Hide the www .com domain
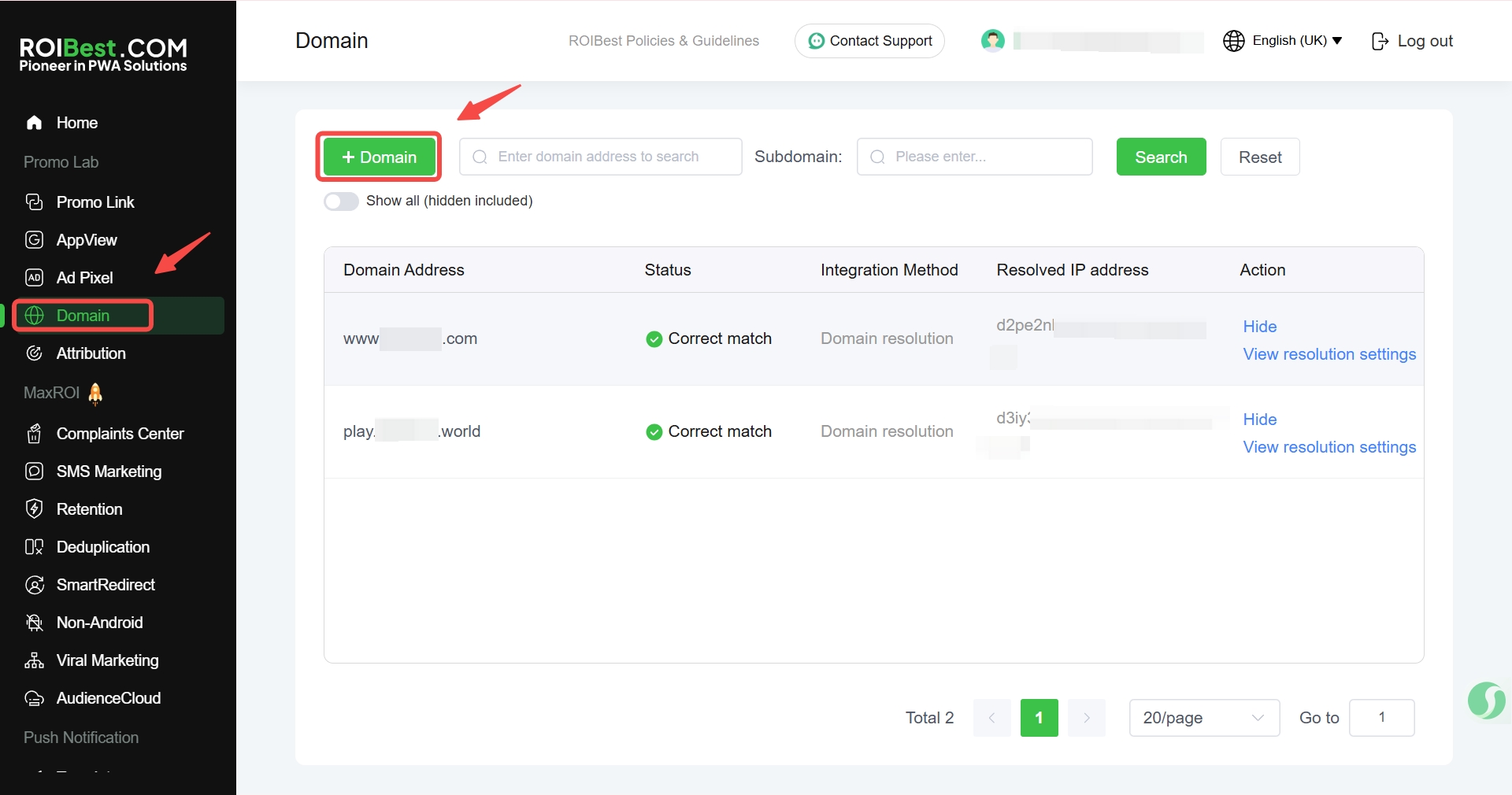The image size is (1512, 795). (1260, 327)
